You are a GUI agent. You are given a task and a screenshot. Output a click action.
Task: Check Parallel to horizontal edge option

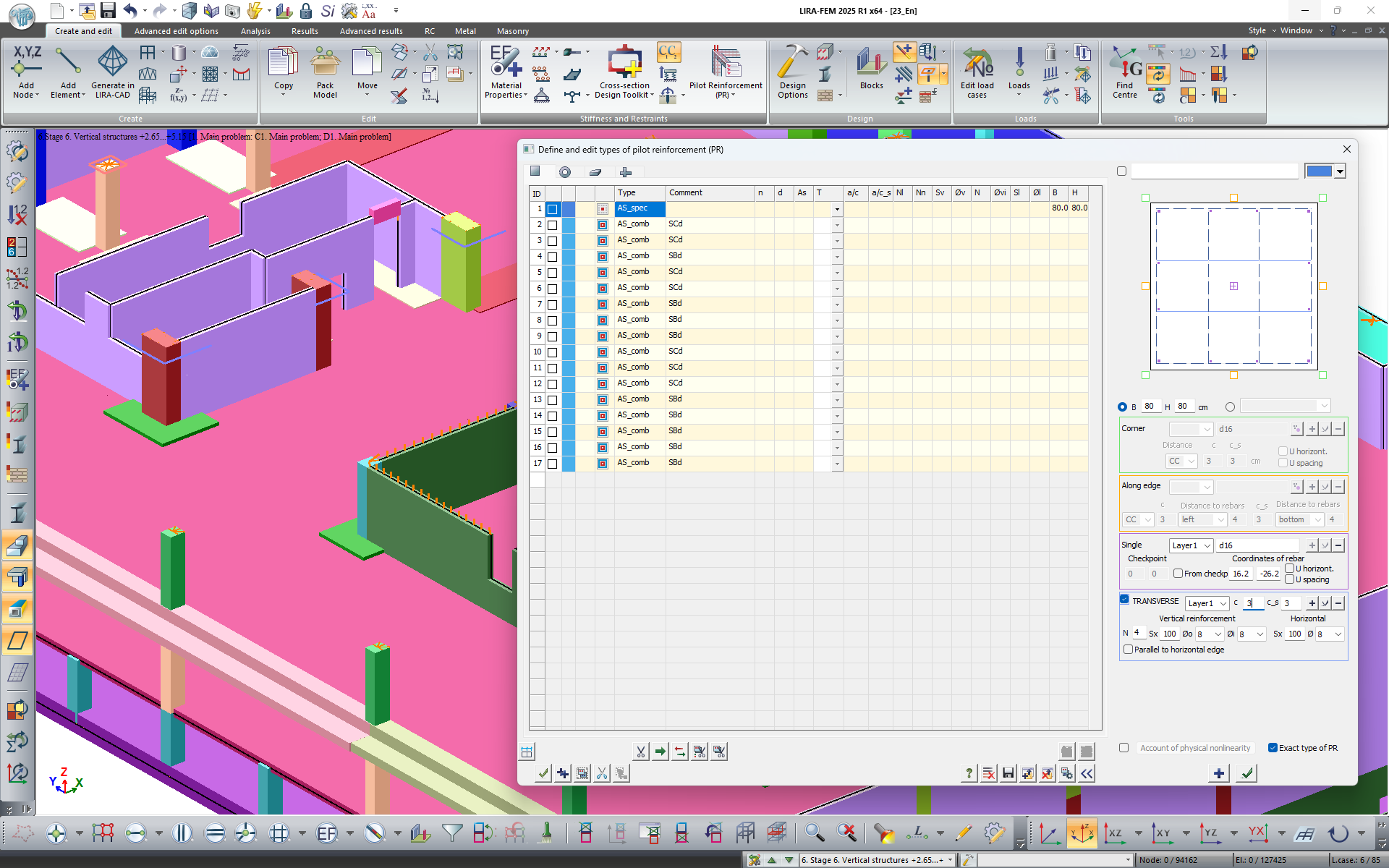tap(1128, 650)
